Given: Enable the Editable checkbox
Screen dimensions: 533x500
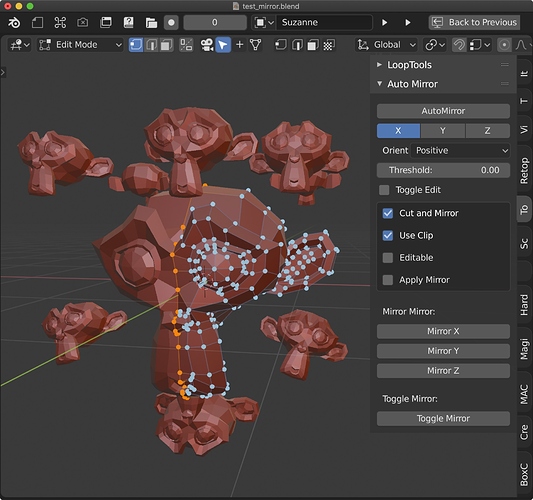Looking at the screenshot, I should (388, 258).
